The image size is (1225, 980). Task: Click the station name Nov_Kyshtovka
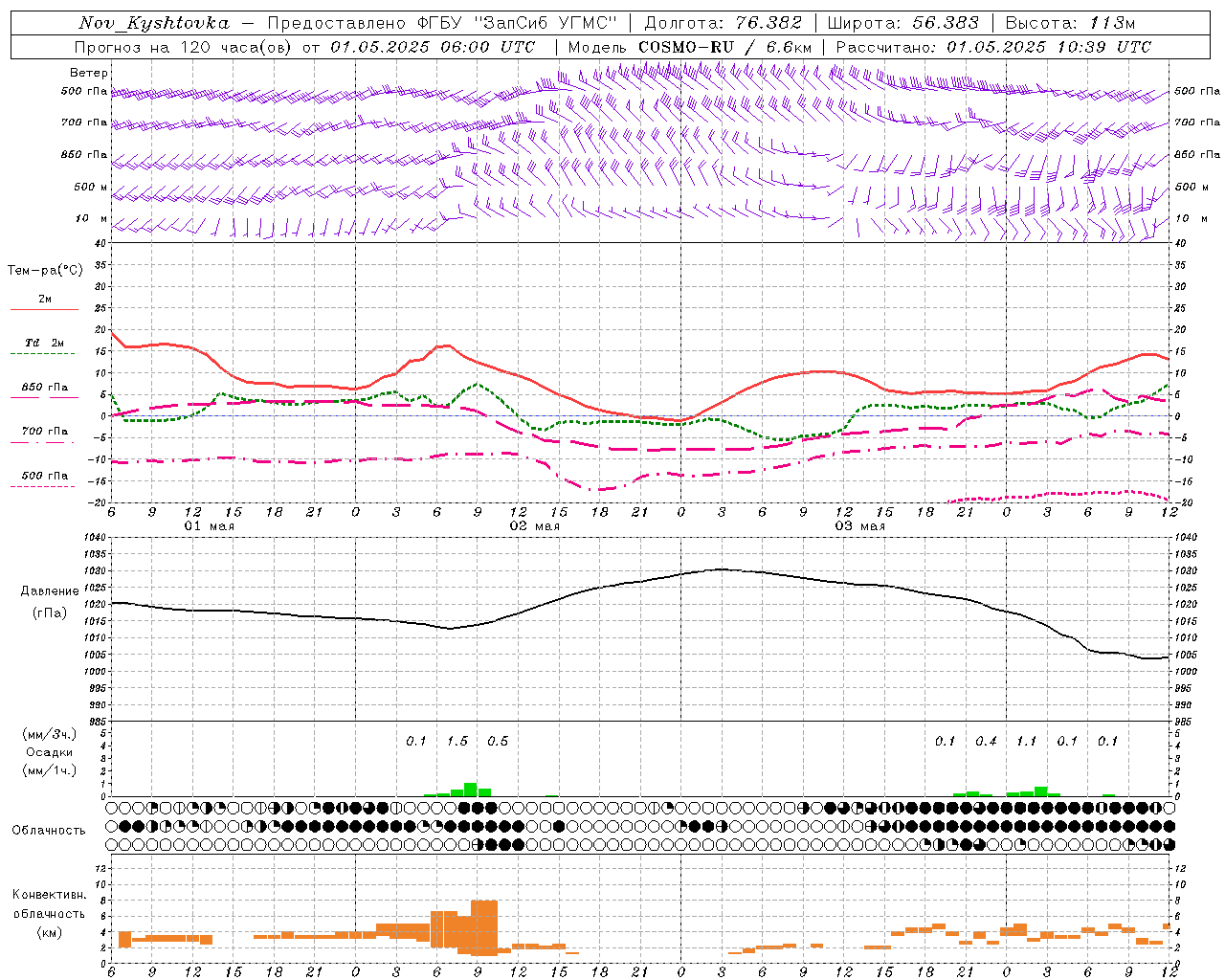point(153,24)
